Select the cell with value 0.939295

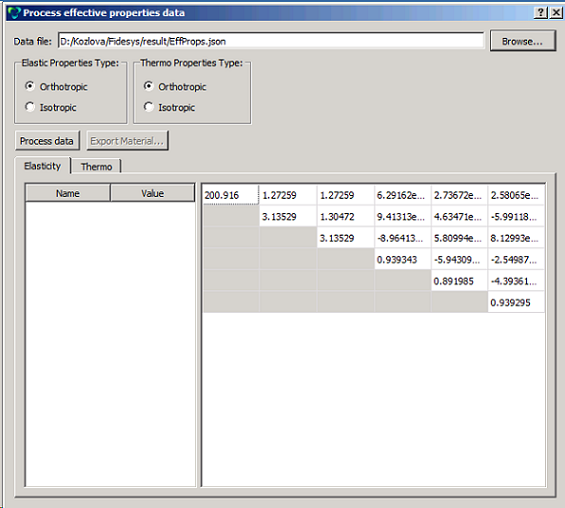(x=516, y=302)
